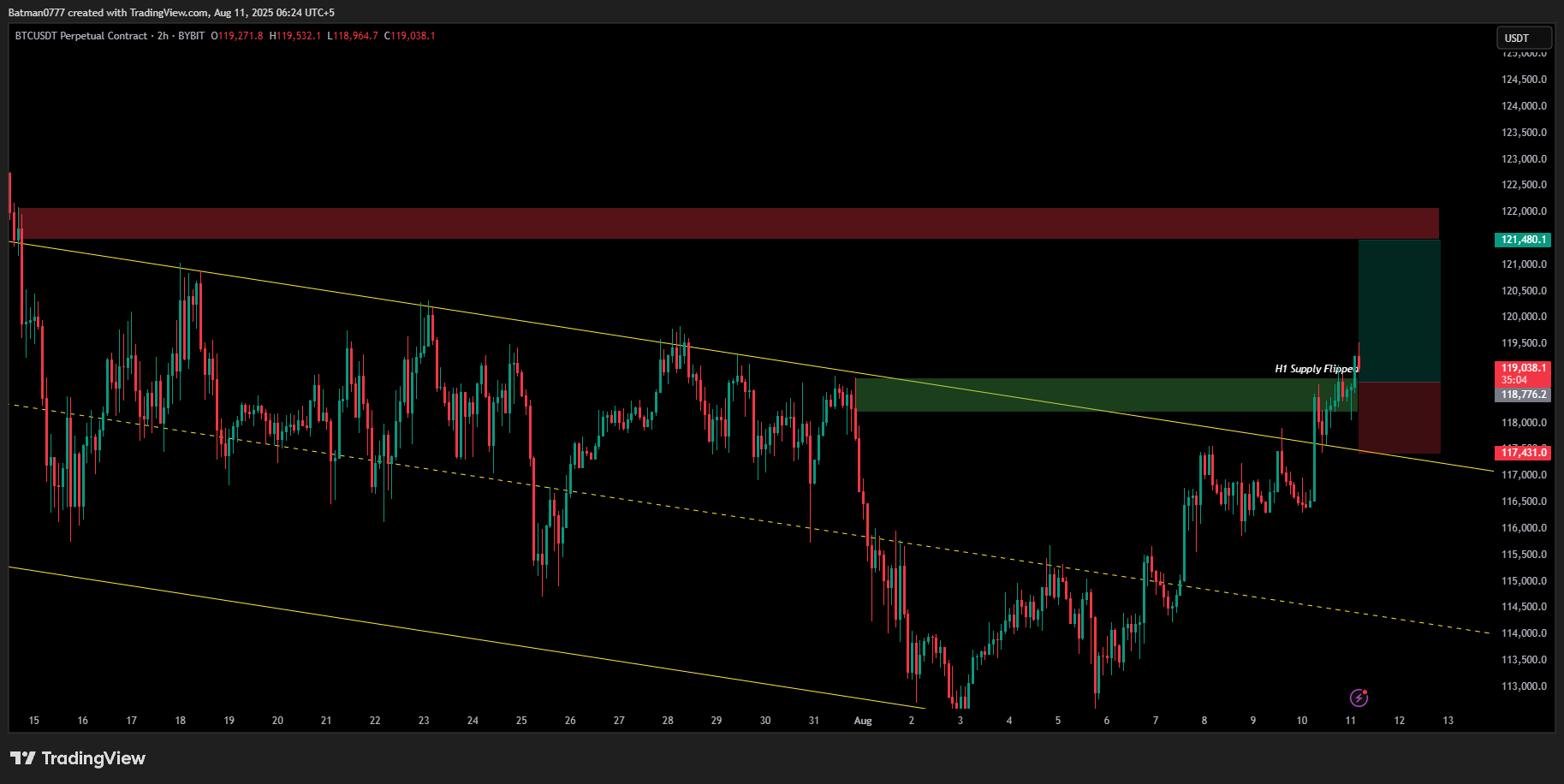The image size is (1564, 784).
Task: Click the 121,480.1 green price label
Action: pos(1522,241)
